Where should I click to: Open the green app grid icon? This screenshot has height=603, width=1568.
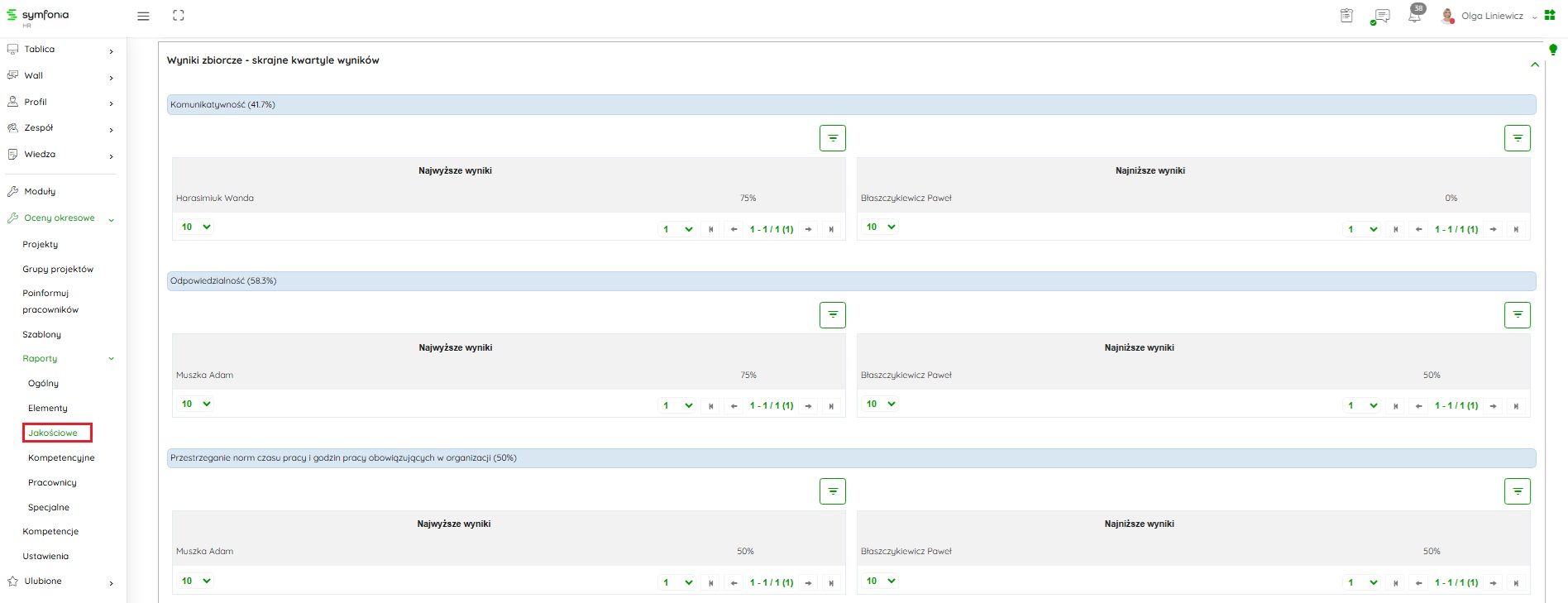coord(1550,16)
